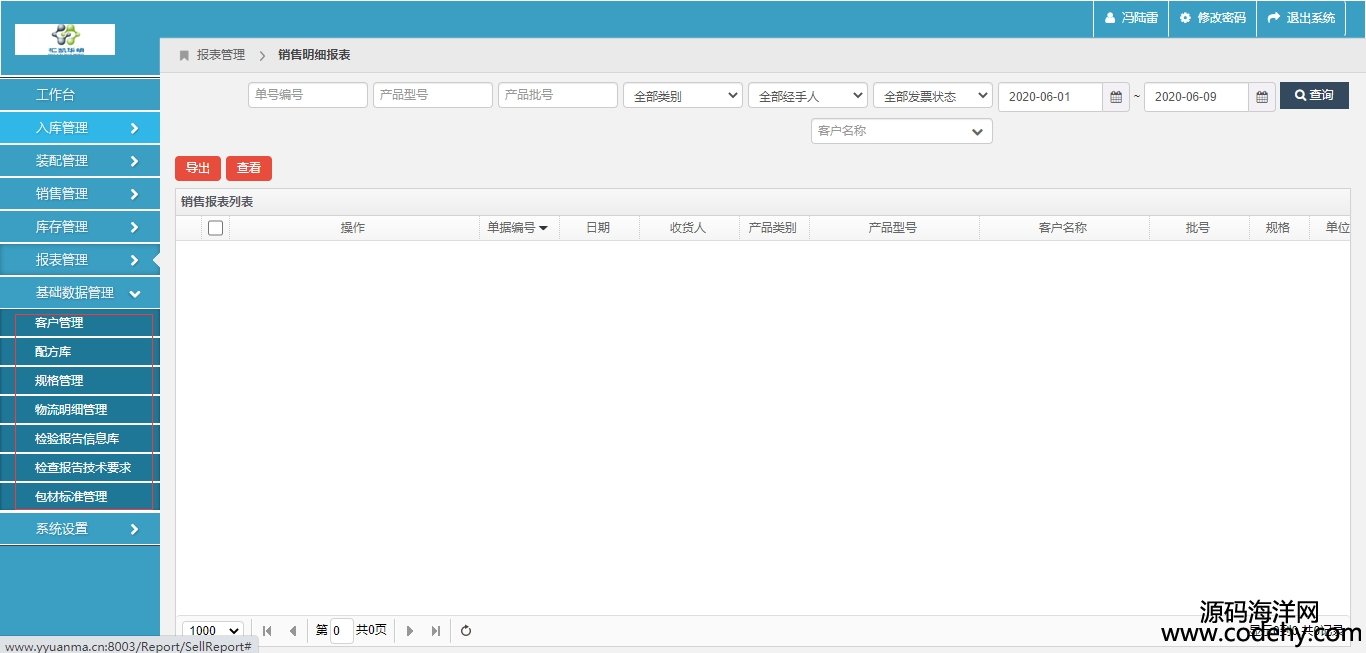
Task: Click the 销售明细报表 breadcrumb title
Action: click(x=314, y=55)
